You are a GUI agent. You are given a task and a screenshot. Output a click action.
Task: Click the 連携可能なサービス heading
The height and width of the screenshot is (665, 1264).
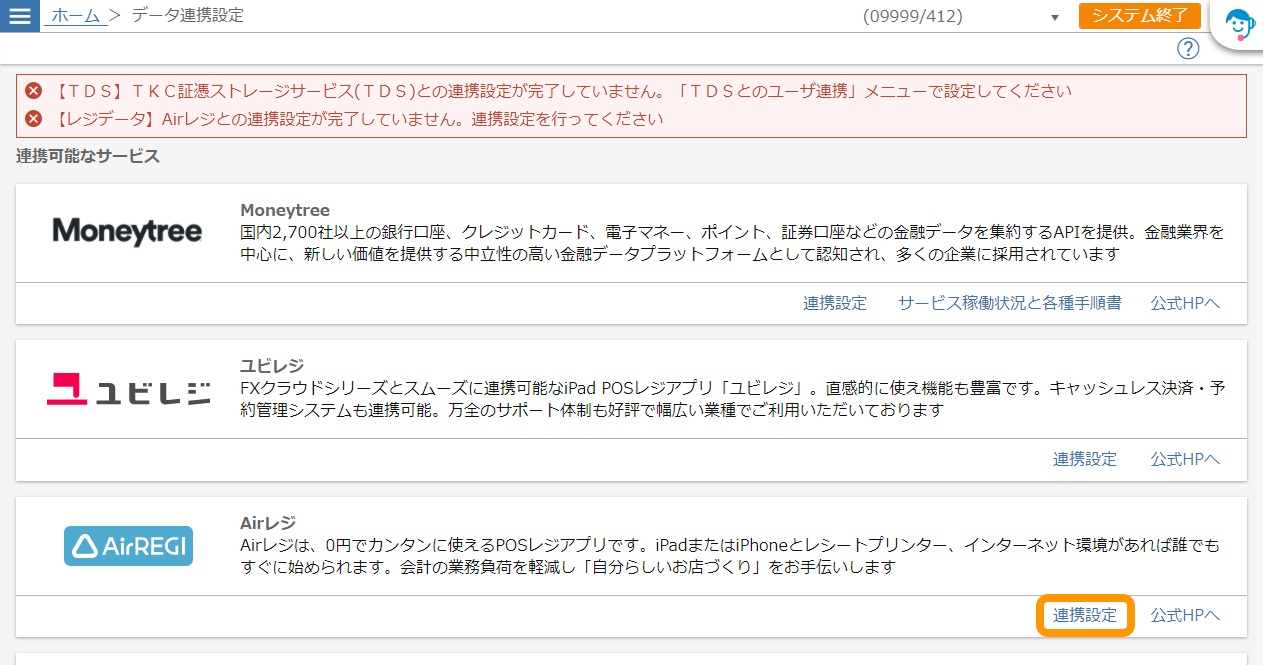pos(88,156)
